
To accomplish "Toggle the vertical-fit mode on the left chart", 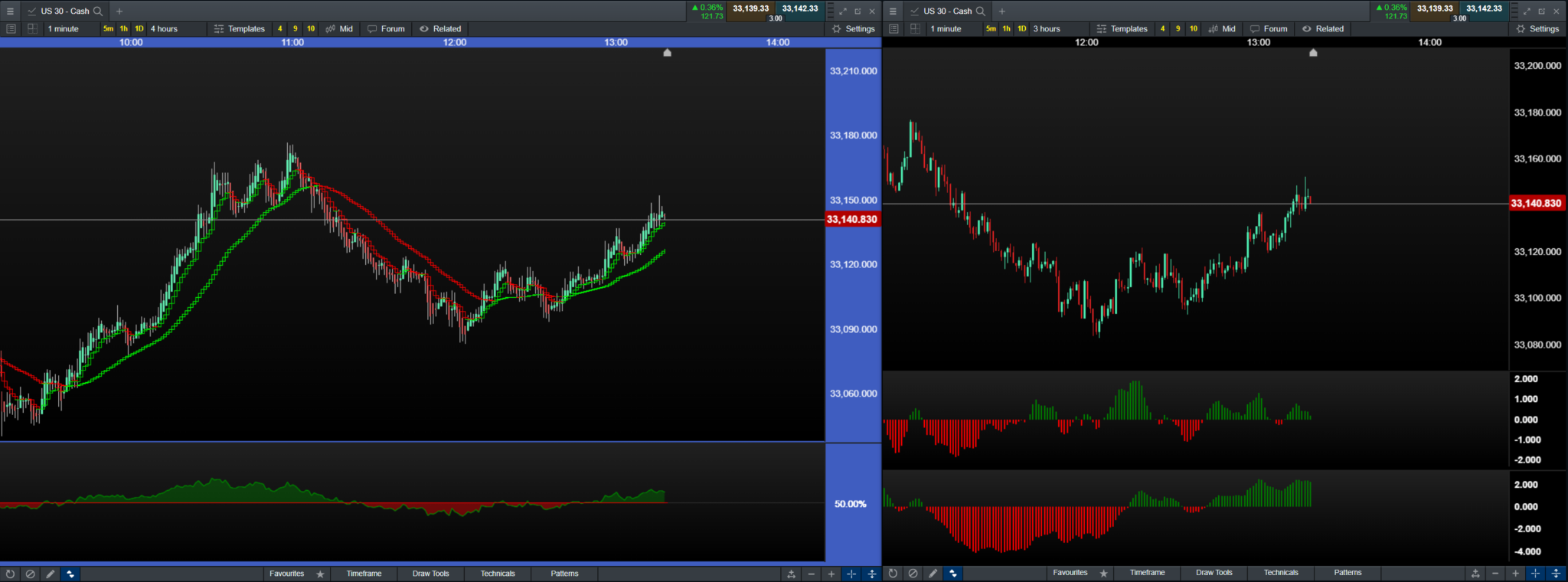I will coord(871,574).
